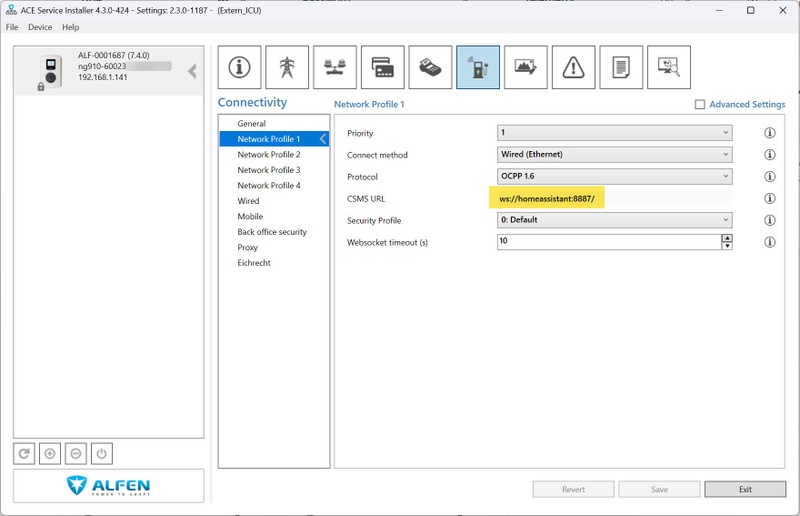Show info for Priority setting

770,133
